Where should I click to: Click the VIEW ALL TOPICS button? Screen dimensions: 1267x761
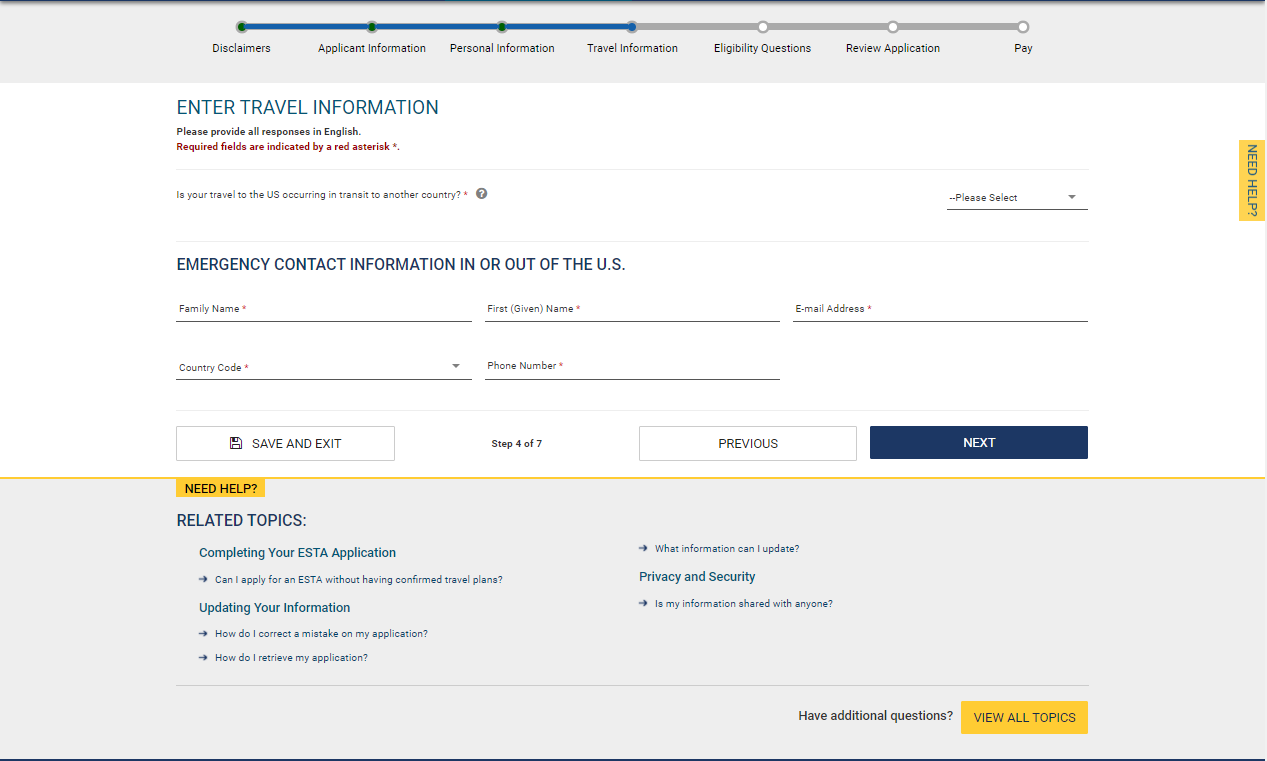click(x=1024, y=717)
